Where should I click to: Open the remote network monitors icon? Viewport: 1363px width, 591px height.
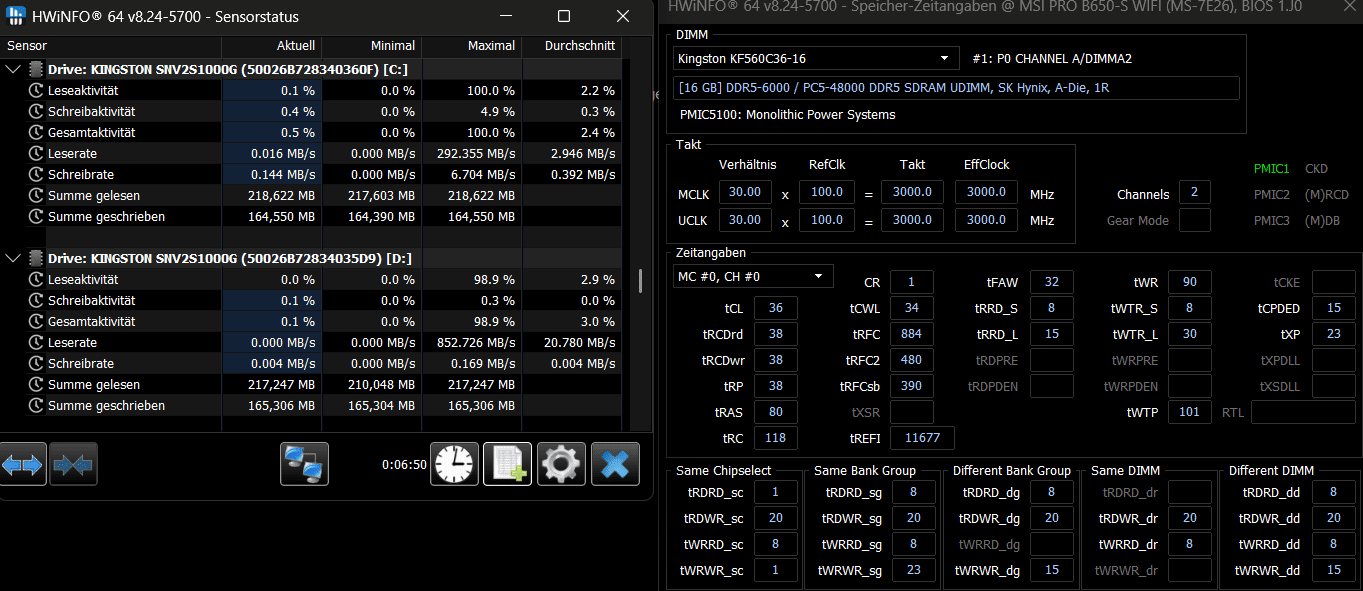[x=304, y=464]
